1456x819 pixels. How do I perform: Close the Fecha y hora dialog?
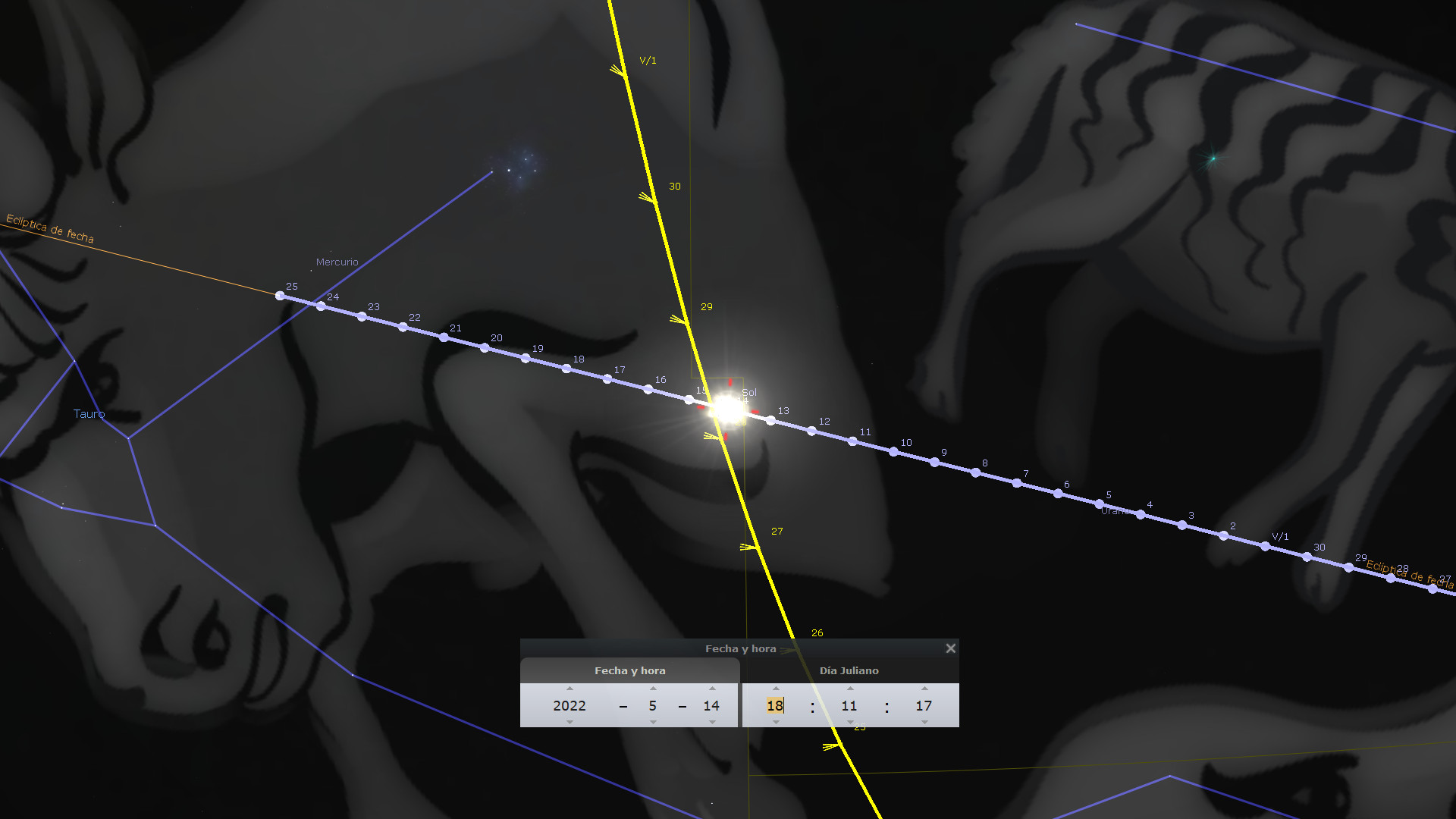point(950,648)
